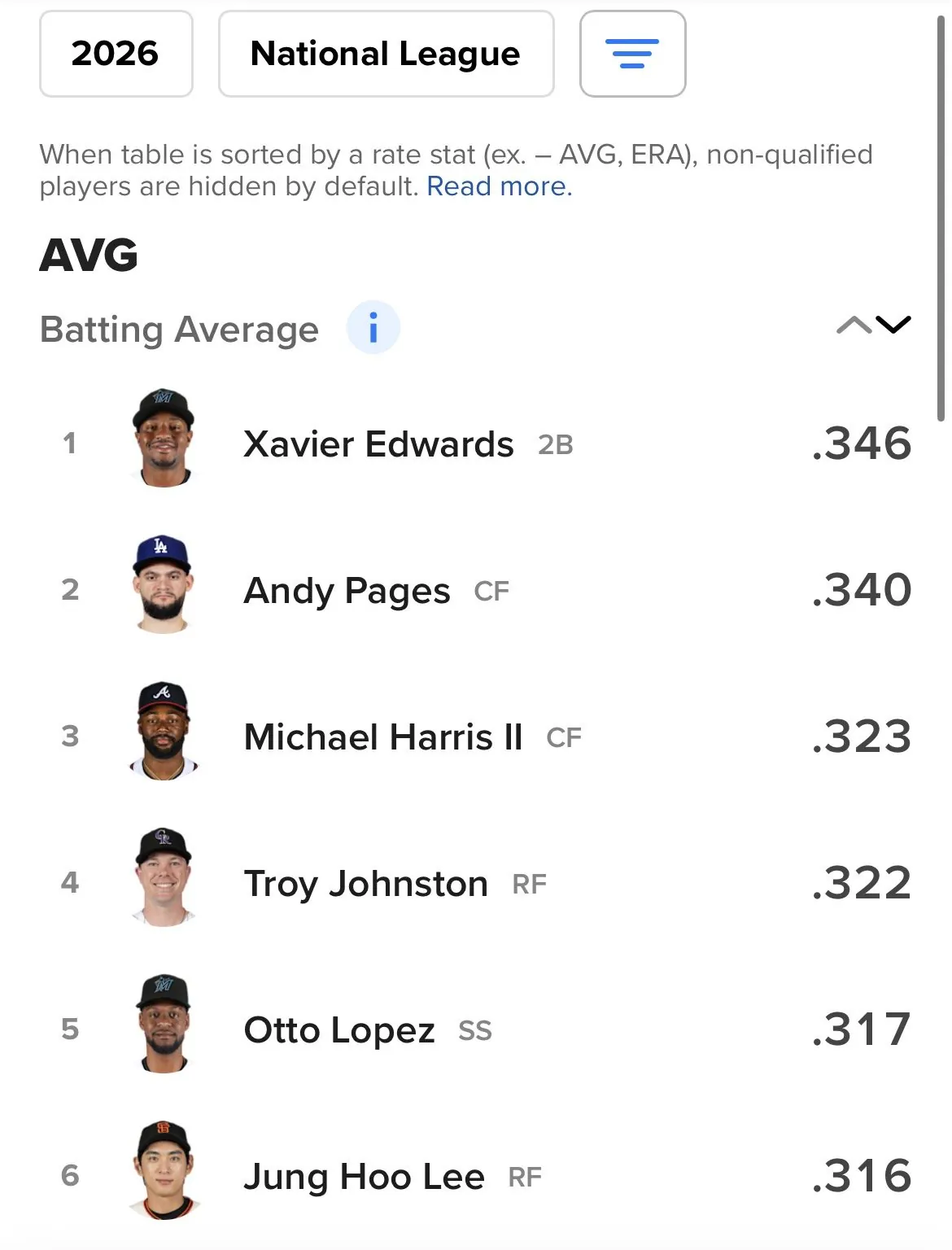Select the Troy Johnston name
This screenshot has width=952, height=1250.
click(365, 884)
